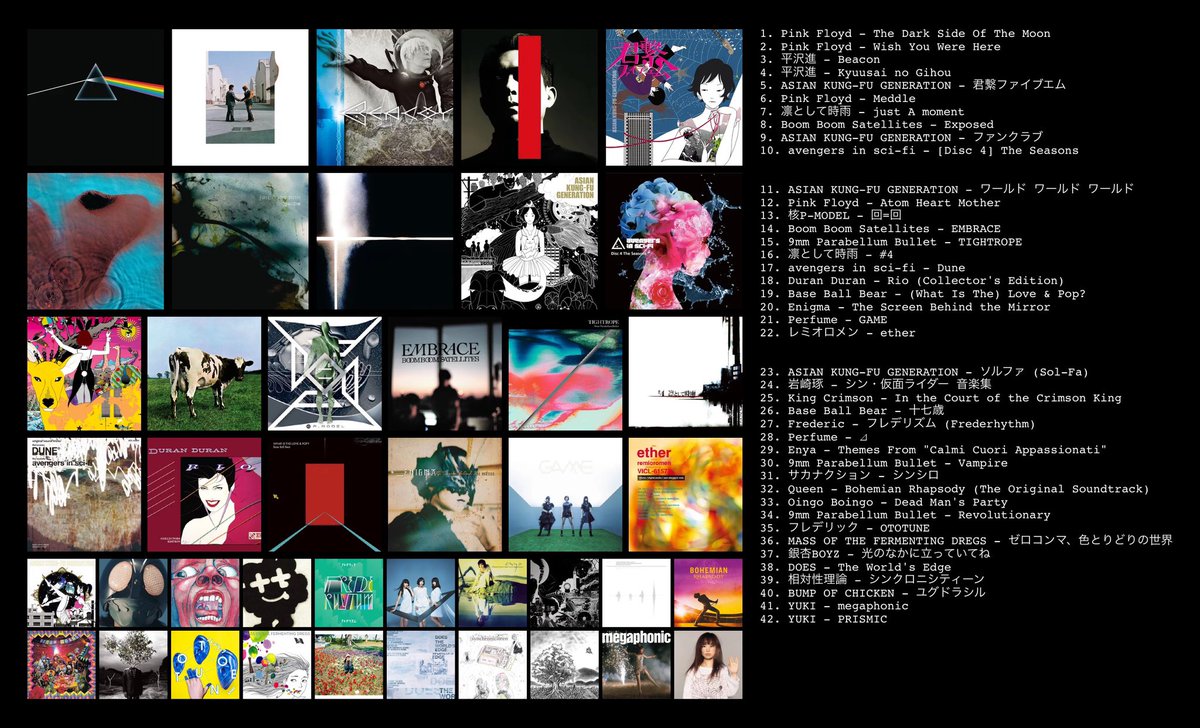This screenshot has width=1200, height=728.
Task: Click the green Frederhythm album thumbnail
Action: click(x=349, y=593)
